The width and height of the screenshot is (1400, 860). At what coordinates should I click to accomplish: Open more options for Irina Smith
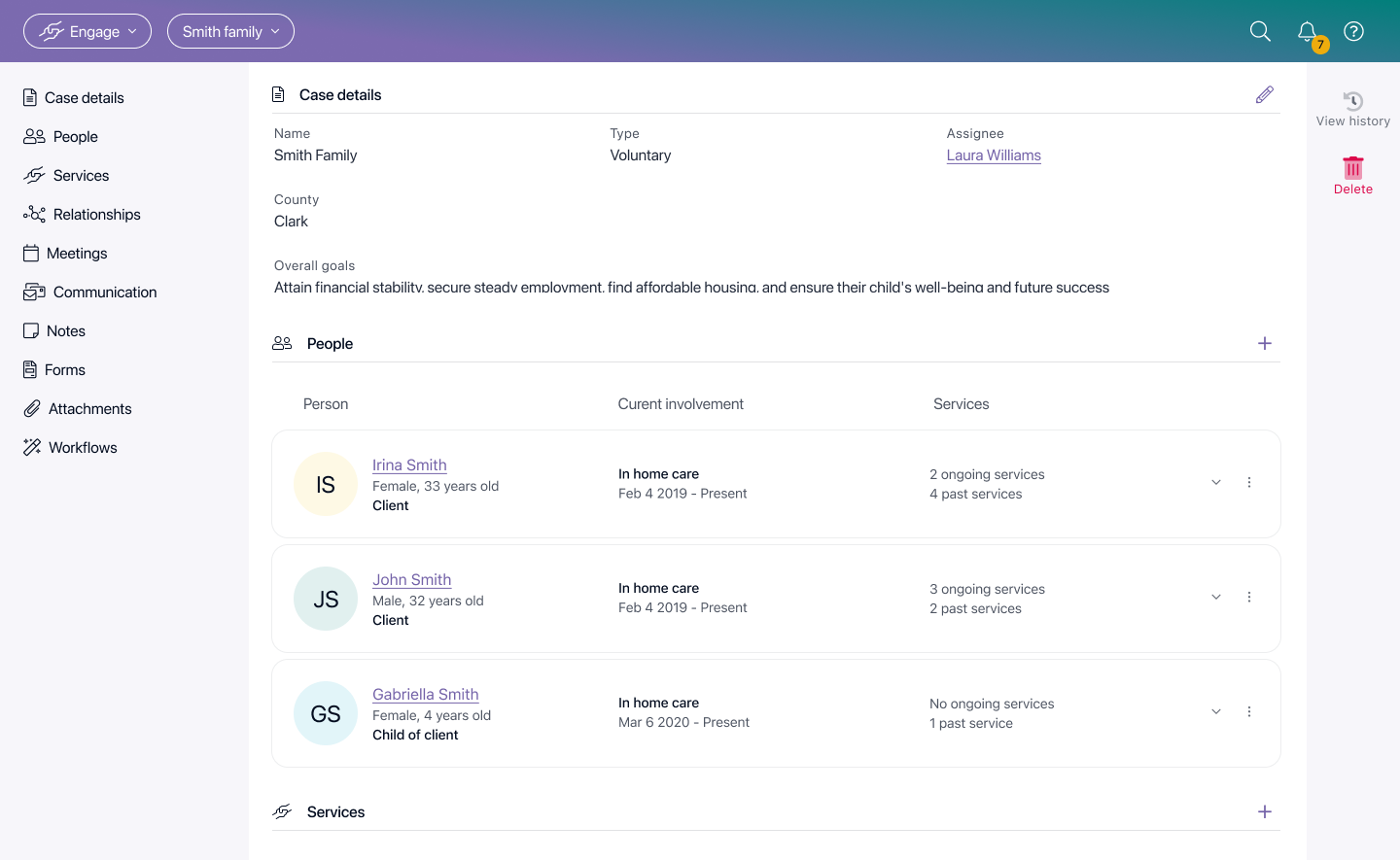point(1249,483)
